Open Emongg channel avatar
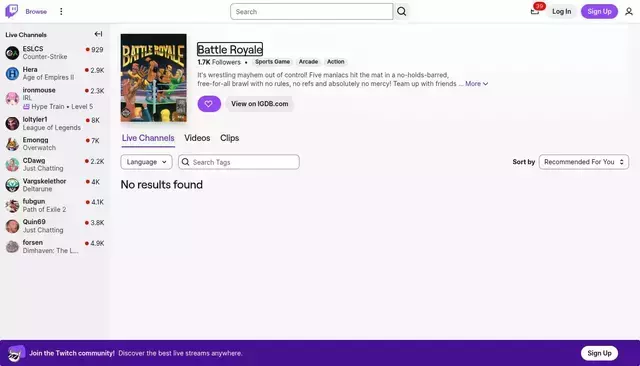640x366 pixels. click(x=12, y=144)
